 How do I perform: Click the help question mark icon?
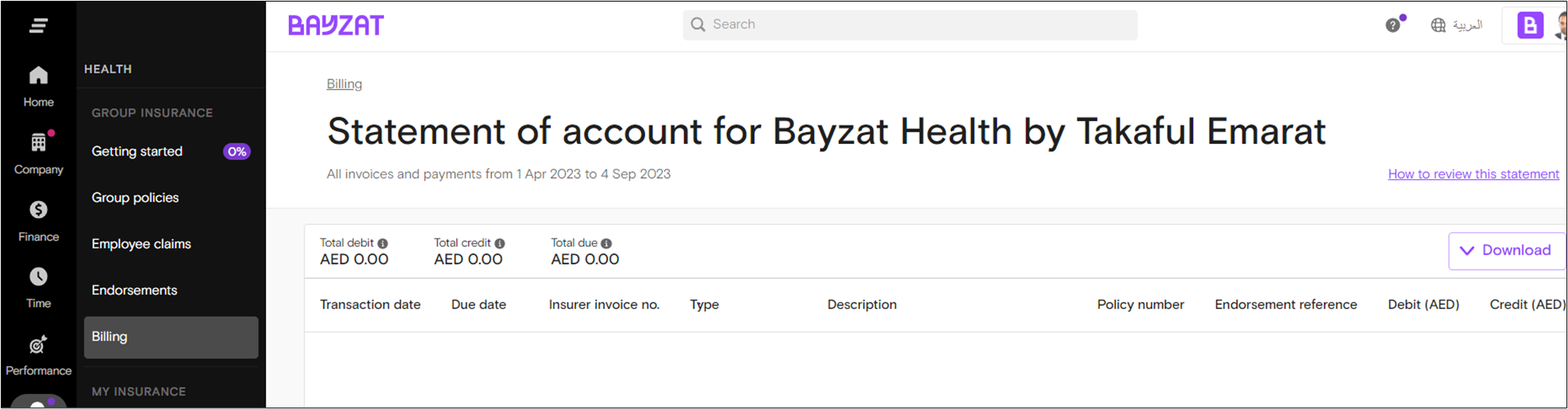click(1393, 25)
